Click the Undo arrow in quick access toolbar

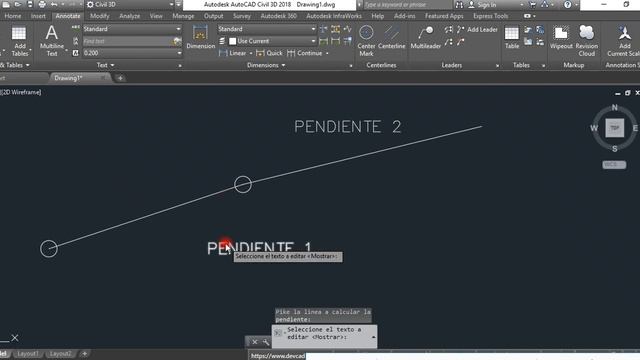54,4
